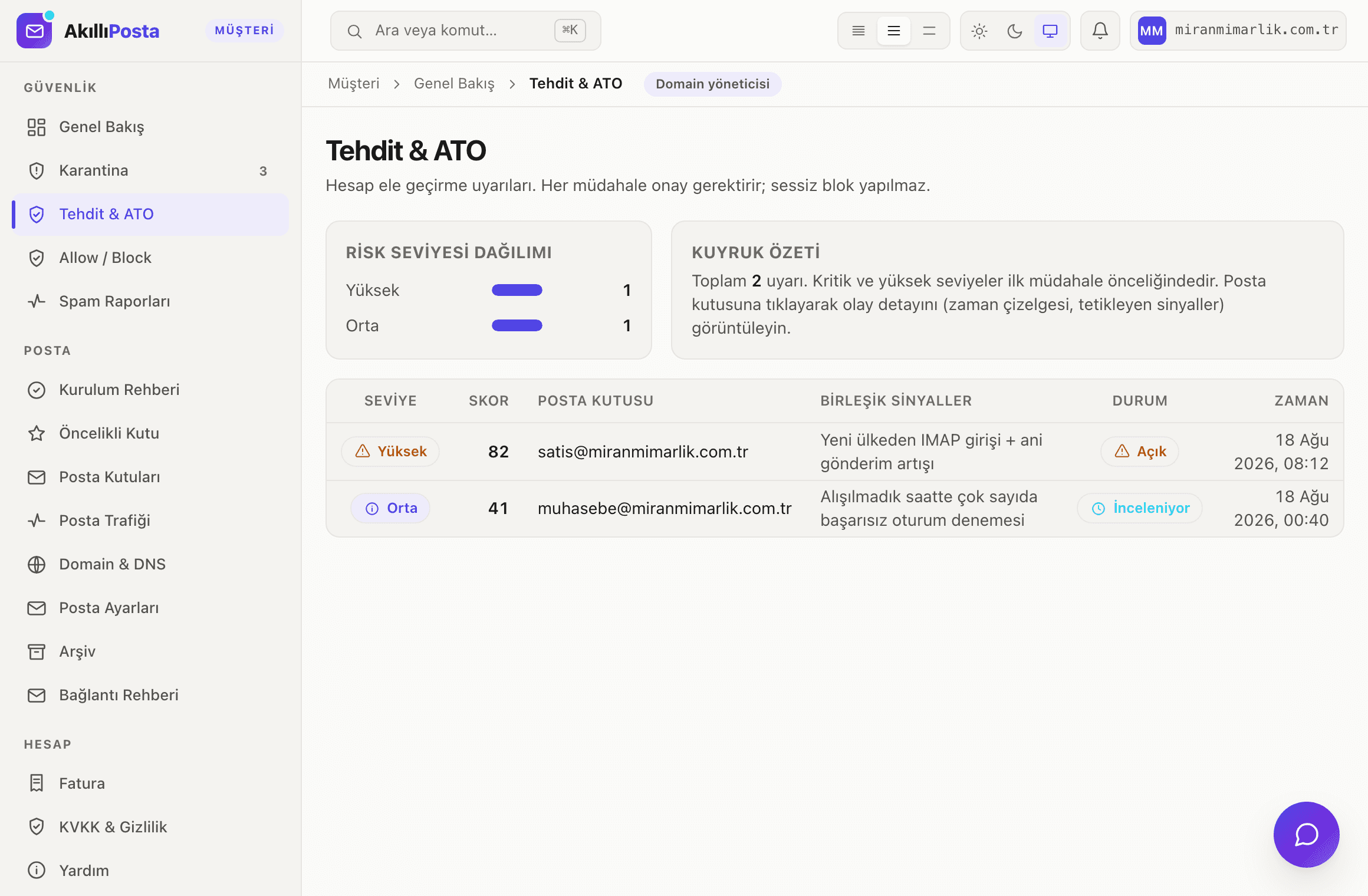Open miranmimarlik.com.tr account menu
Viewport: 1368px width, 896px height.
click(x=1238, y=31)
